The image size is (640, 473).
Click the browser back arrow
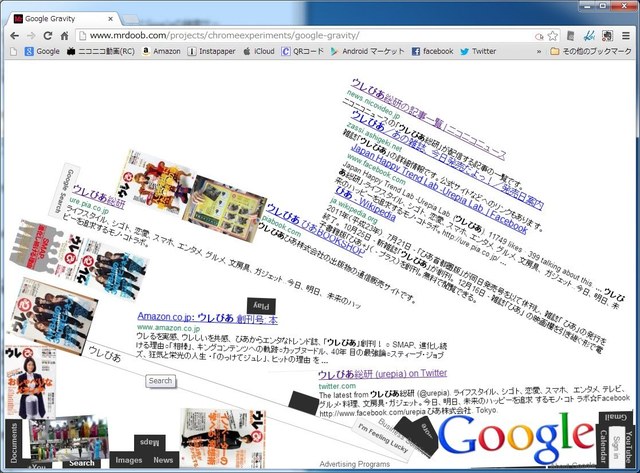pyautogui.click(x=14, y=35)
